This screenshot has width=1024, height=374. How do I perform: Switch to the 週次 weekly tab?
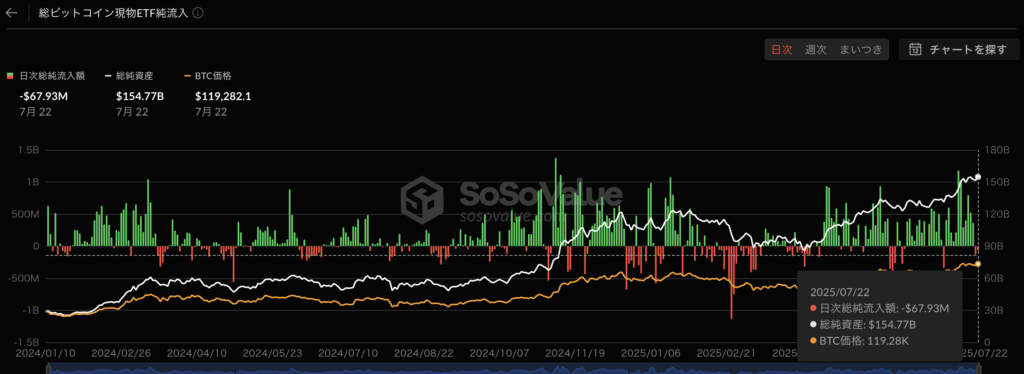click(816, 50)
